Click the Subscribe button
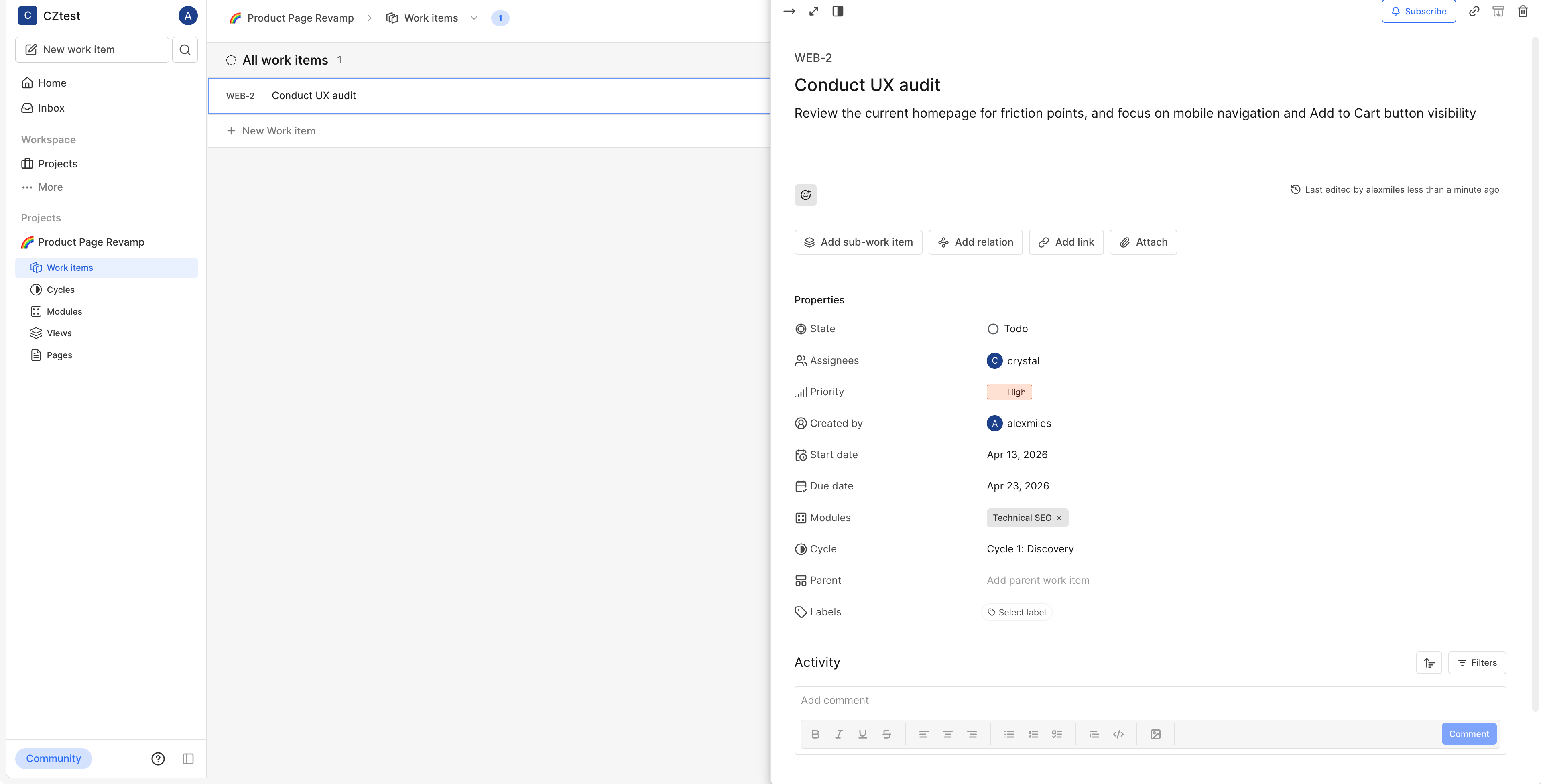Viewport: 1541px width, 784px height. pyautogui.click(x=1418, y=11)
